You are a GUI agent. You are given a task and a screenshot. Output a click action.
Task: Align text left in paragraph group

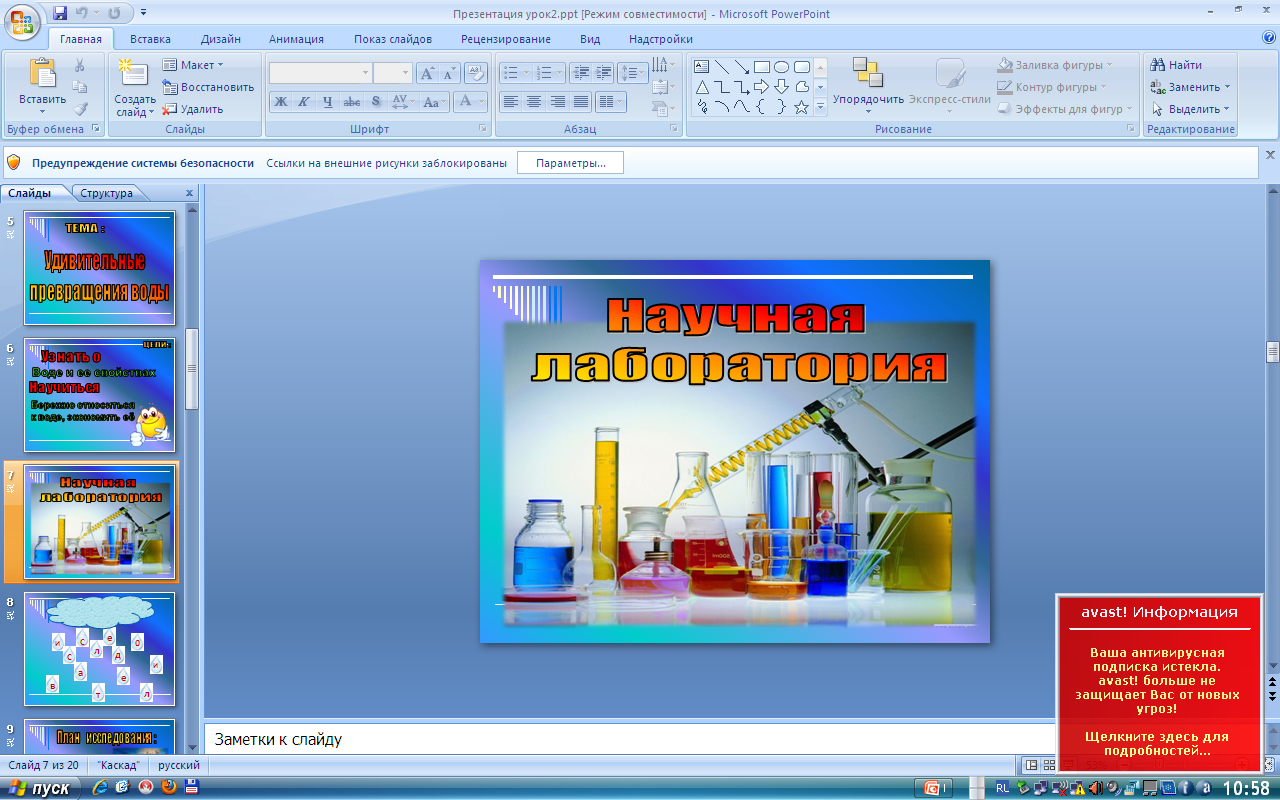pyautogui.click(x=511, y=101)
